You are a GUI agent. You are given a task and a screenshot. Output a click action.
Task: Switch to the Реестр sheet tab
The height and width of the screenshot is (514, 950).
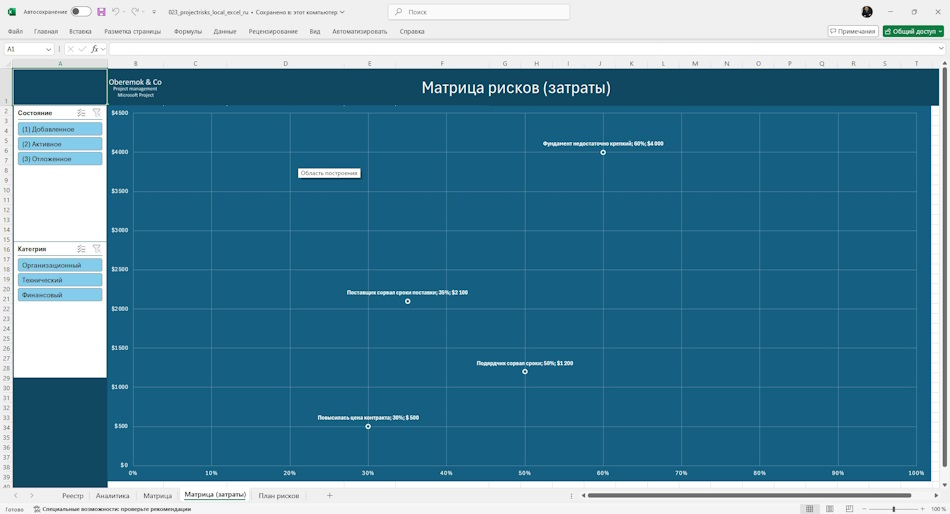[73, 496]
